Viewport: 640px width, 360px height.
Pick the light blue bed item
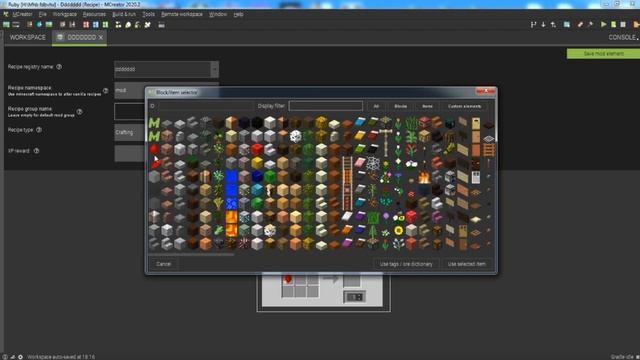(x=360, y=122)
